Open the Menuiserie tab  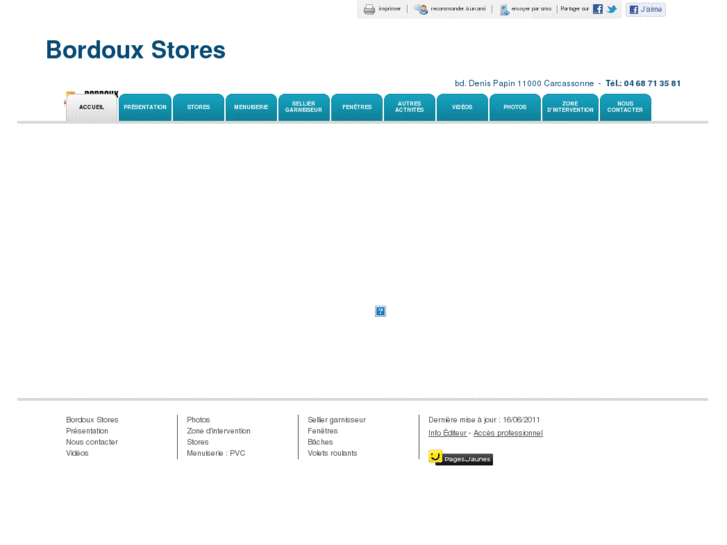coord(251,108)
